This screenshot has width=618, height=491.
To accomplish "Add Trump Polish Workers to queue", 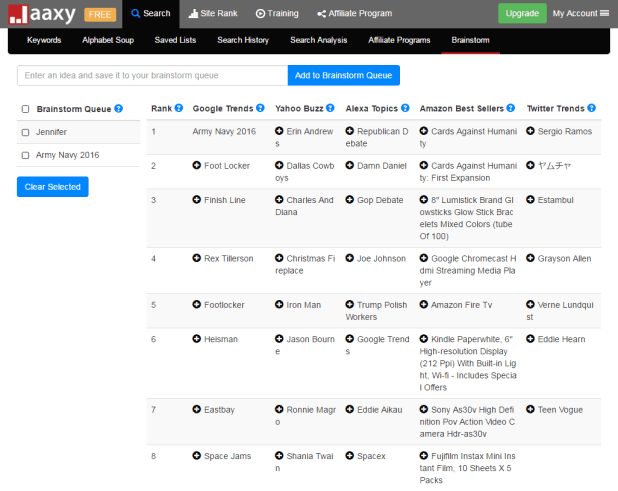I will (x=350, y=305).
